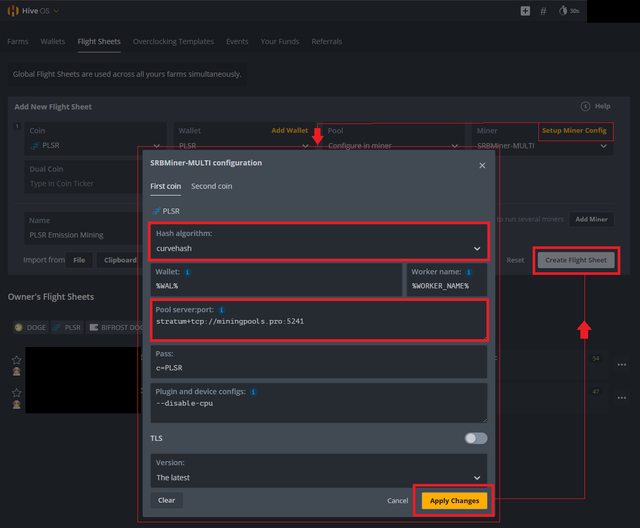Click the plus square icon in header
The image size is (640, 528).
coord(525,11)
